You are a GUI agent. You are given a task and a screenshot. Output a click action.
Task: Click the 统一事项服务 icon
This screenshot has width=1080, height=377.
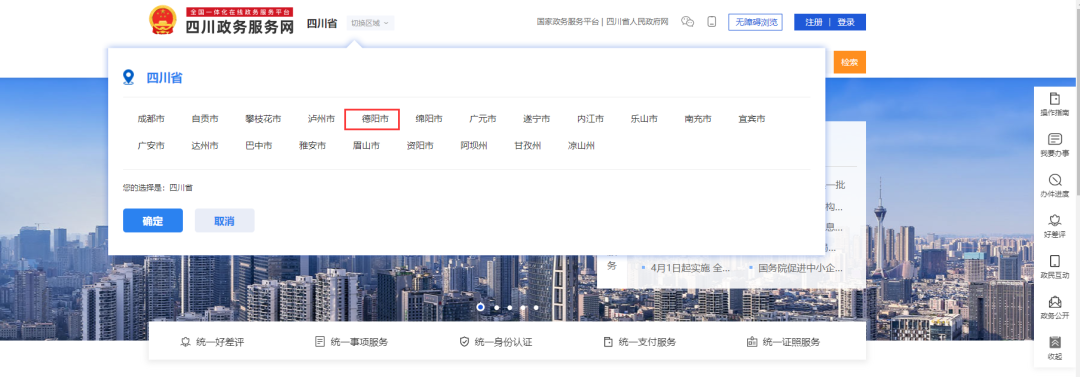click(320, 342)
